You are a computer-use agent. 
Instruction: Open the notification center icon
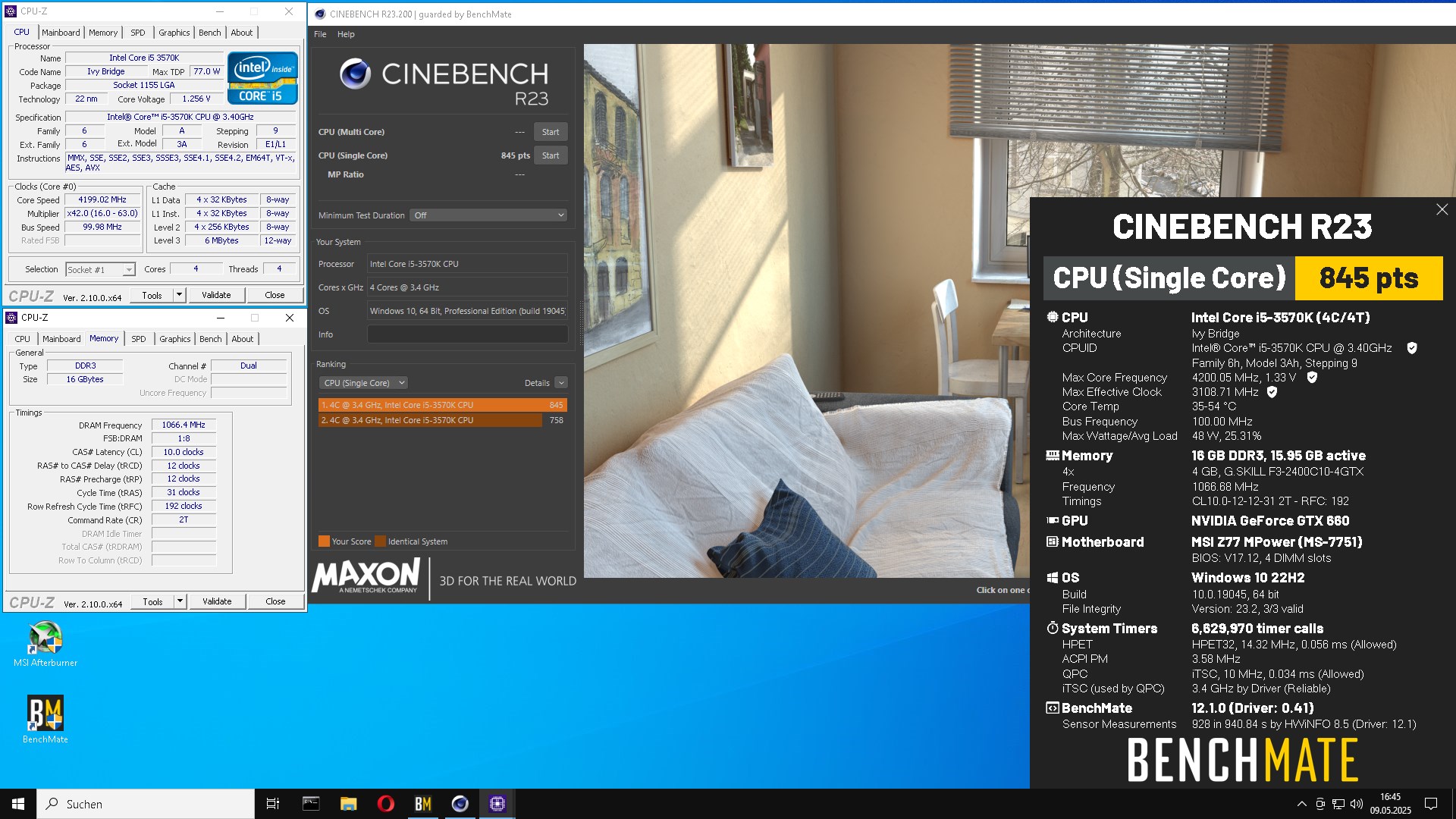click(x=1431, y=804)
